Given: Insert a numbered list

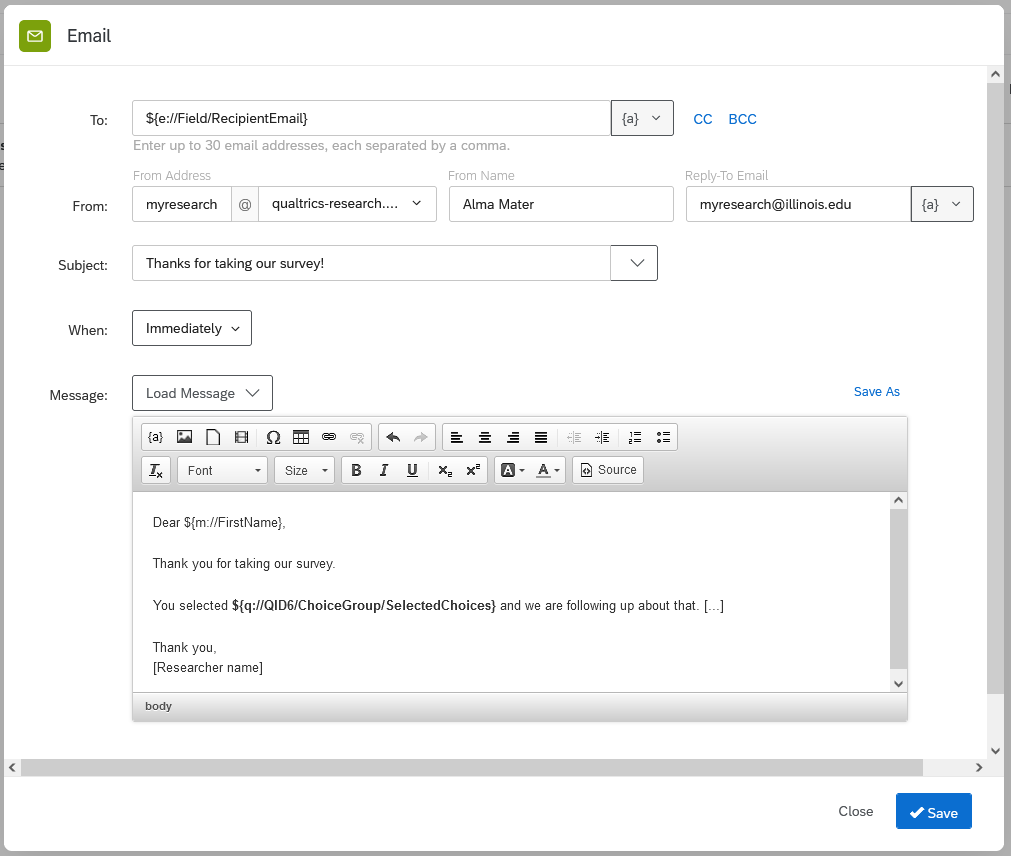Looking at the screenshot, I should (x=635, y=437).
